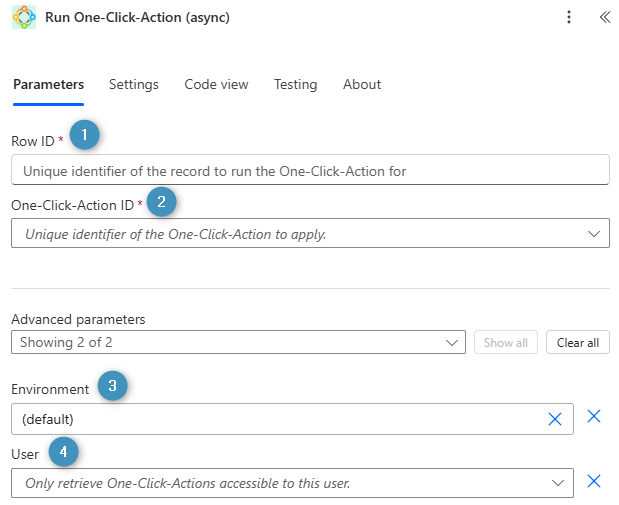Open the About tab
Viewport: 619px width, 505px height.
(362, 85)
